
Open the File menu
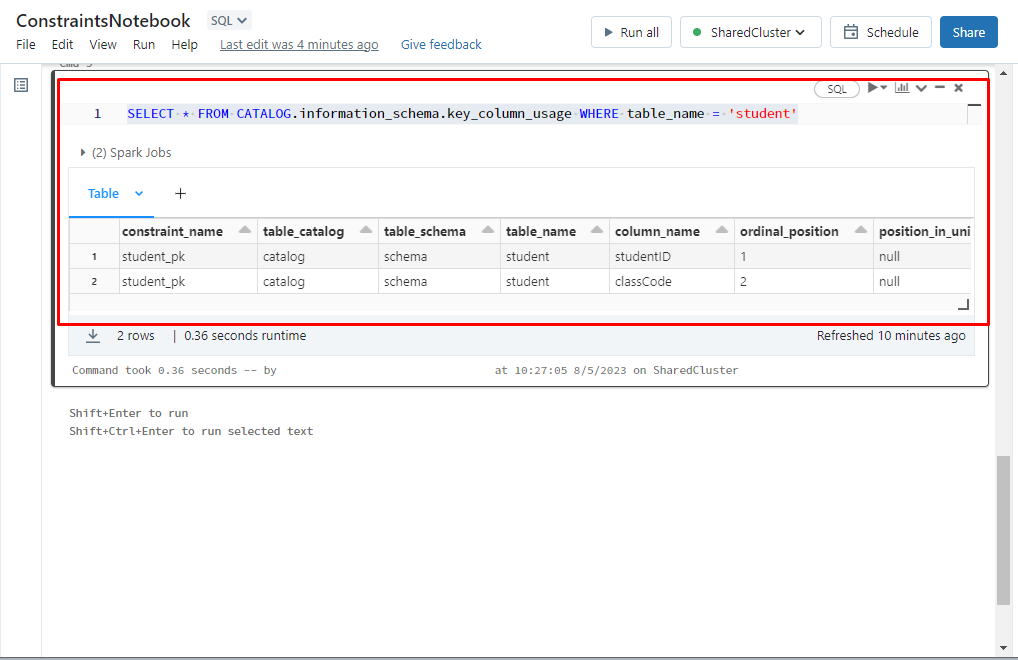(26, 45)
